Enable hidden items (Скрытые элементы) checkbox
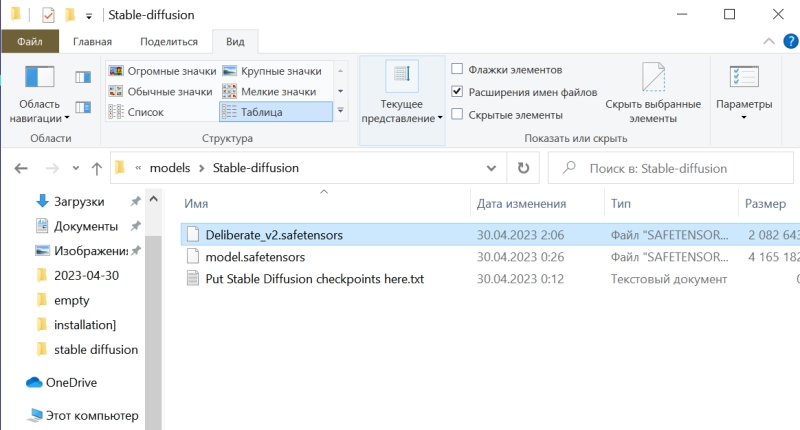This screenshot has height=430, width=800. click(457, 114)
